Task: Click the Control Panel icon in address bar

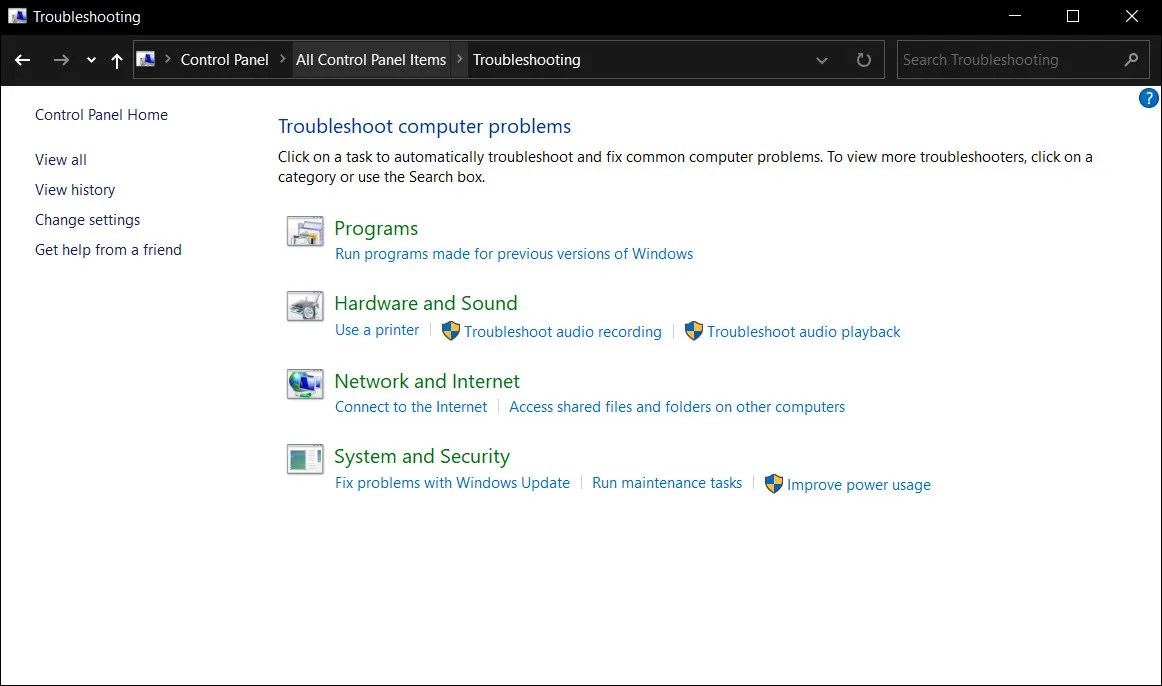Action: (147, 59)
